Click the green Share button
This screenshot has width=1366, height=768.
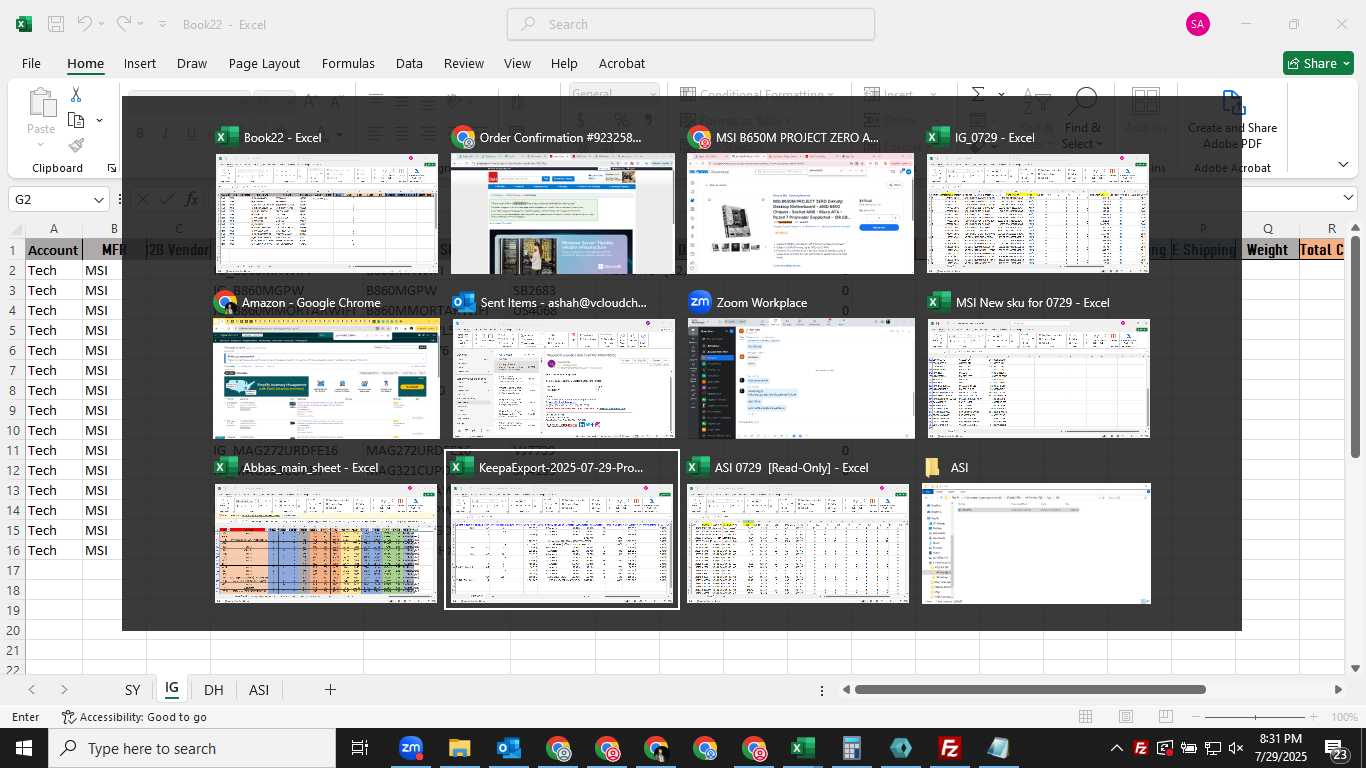pyautogui.click(x=1318, y=63)
